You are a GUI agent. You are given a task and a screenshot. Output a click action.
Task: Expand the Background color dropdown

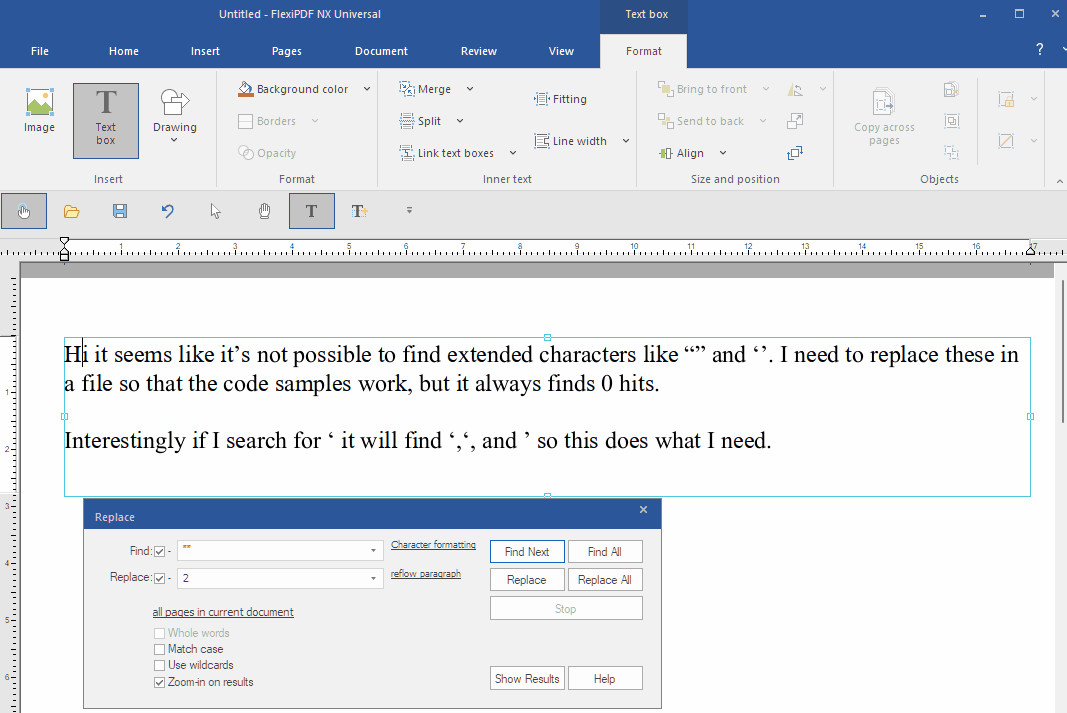[367, 89]
